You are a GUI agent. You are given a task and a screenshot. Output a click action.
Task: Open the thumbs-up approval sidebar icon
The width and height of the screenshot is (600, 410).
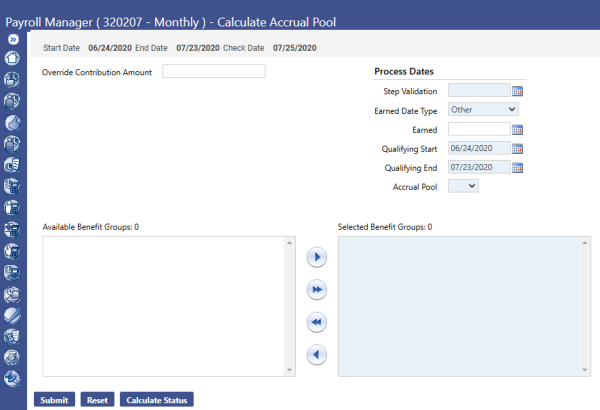[12, 123]
